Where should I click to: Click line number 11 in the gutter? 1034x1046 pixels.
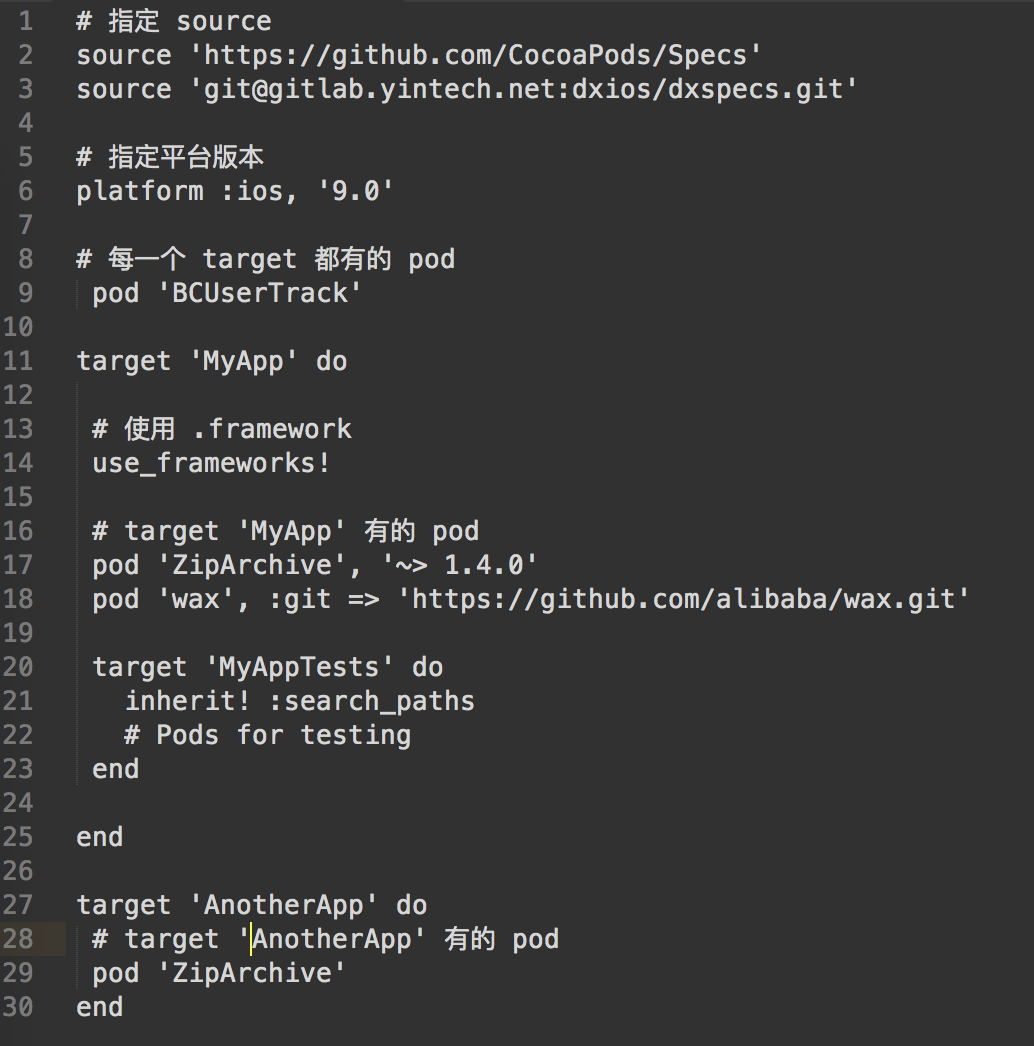pos(18,361)
